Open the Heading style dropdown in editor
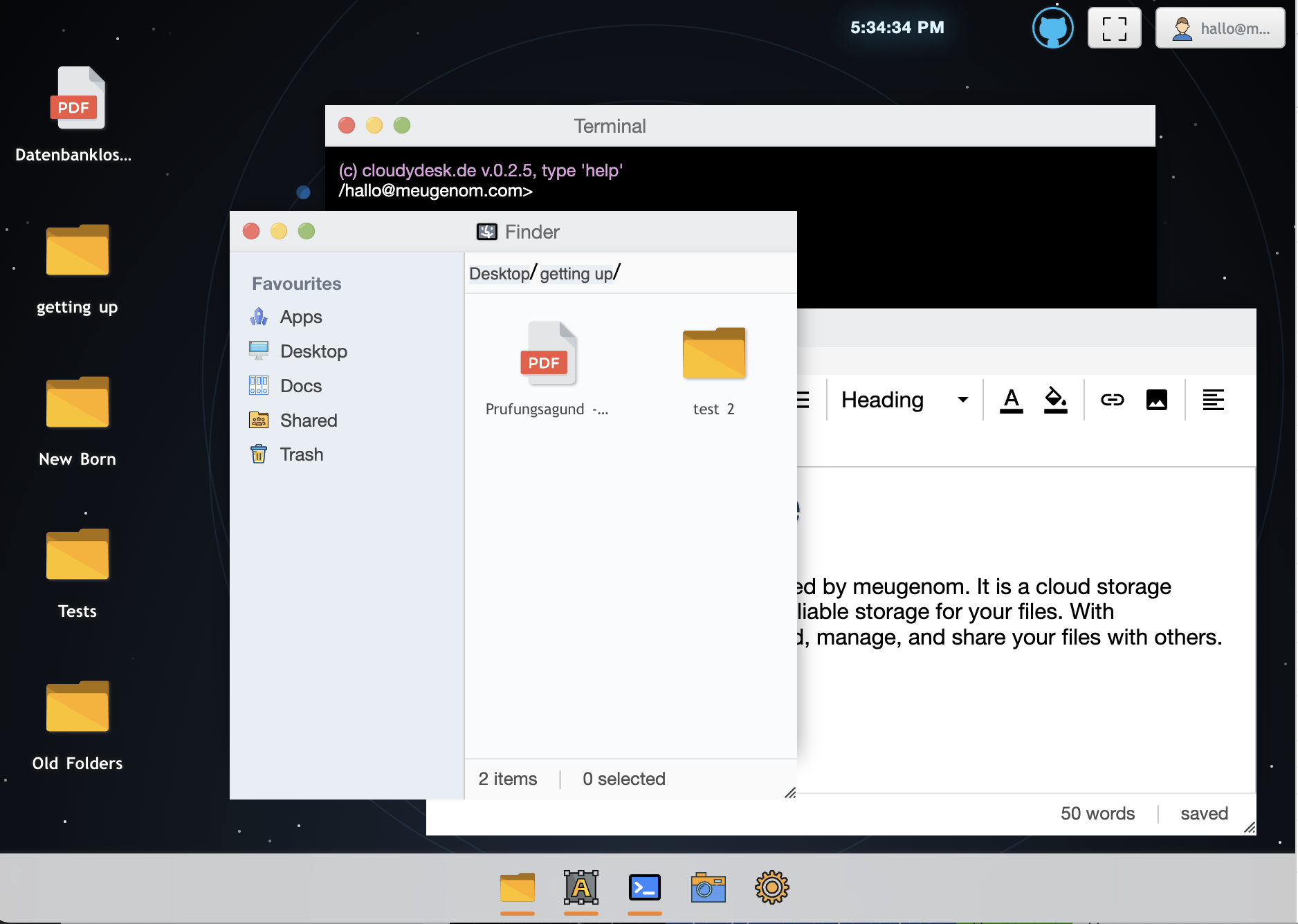The height and width of the screenshot is (924, 1298). click(x=904, y=400)
